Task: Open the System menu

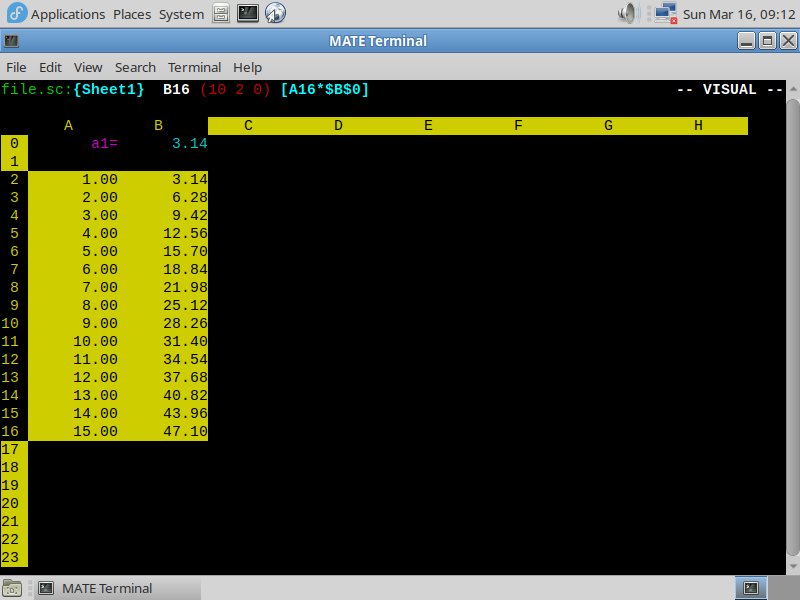Action: (x=181, y=14)
